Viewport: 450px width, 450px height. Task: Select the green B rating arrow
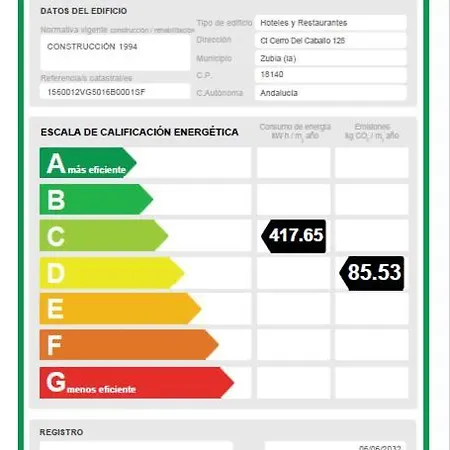96,199
